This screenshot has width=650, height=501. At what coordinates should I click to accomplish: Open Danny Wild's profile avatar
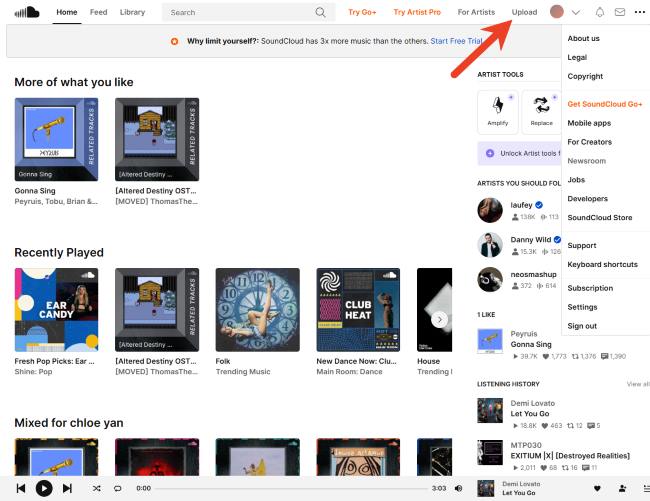click(x=490, y=245)
